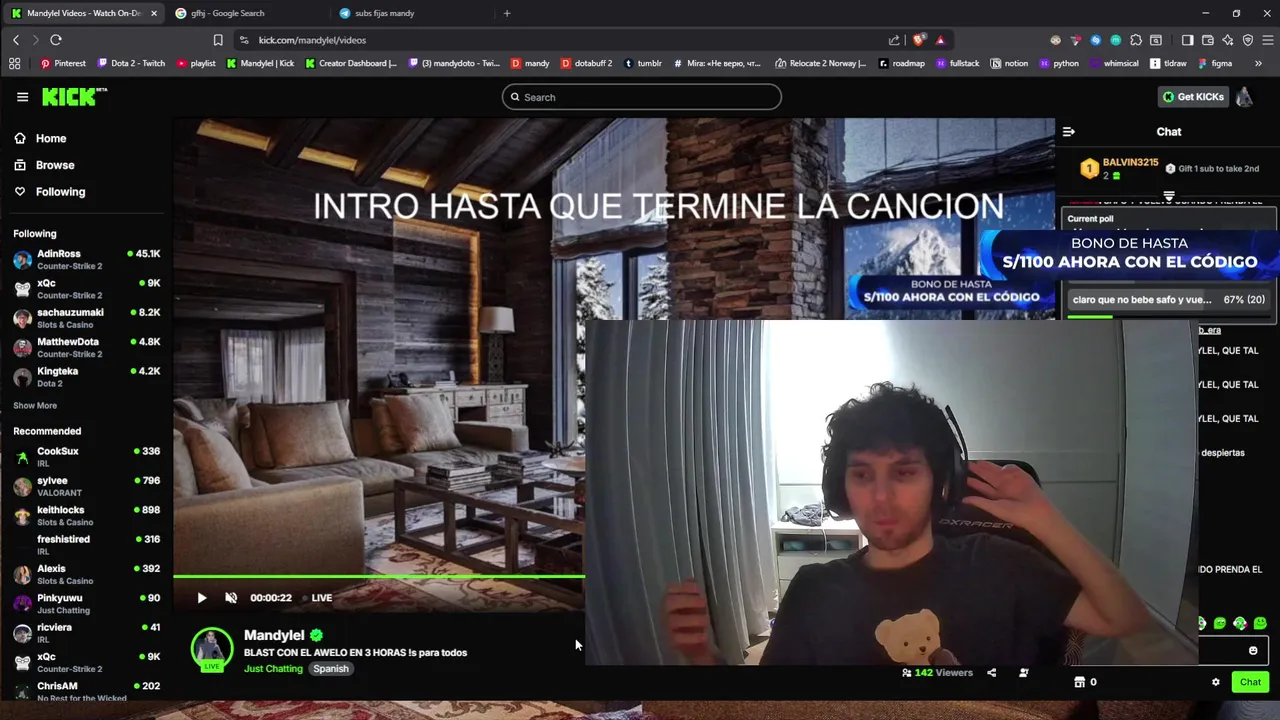Screen dimensions: 1280x720
Task: Open the channel shop icon
Action: click(1079, 682)
